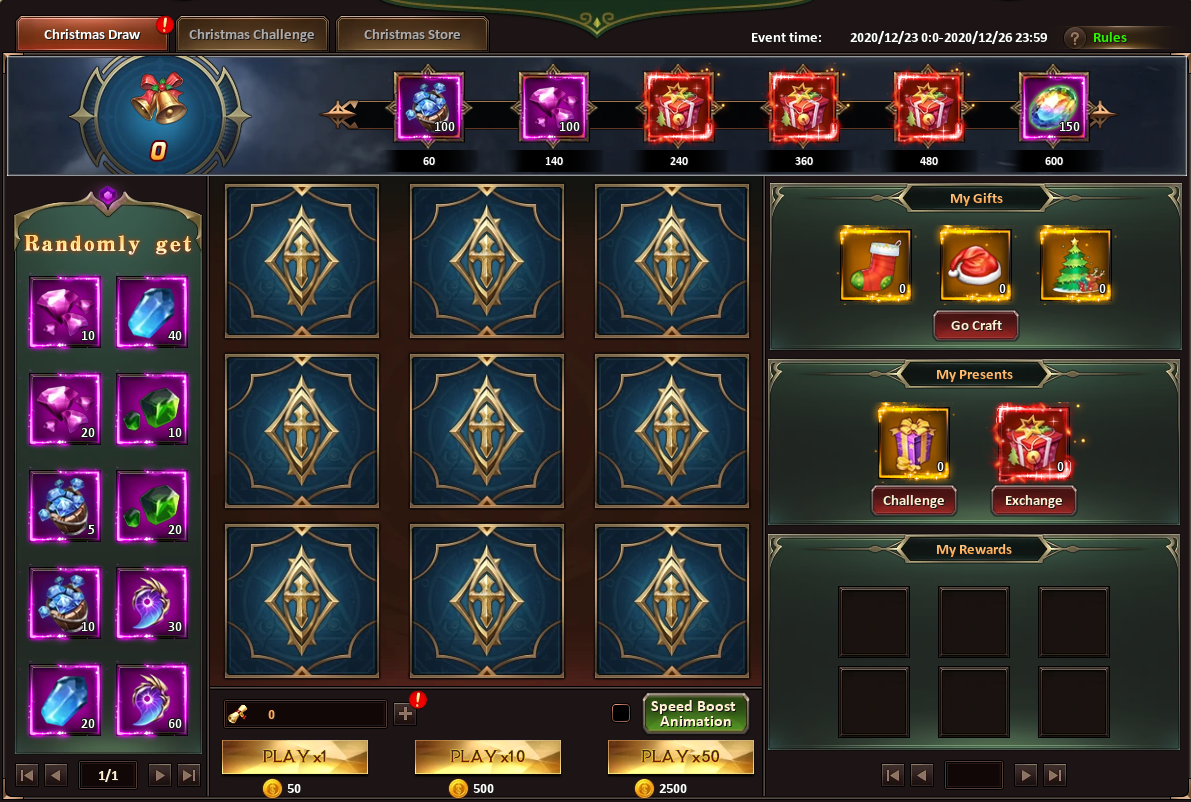Click the plus icon to add tickets

(405, 714)
